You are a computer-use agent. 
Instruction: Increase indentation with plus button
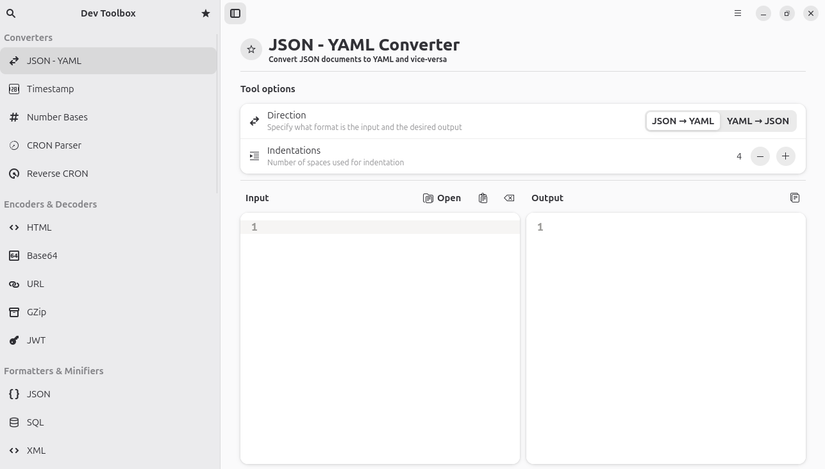pyautogui.click(x=786, y=156)
